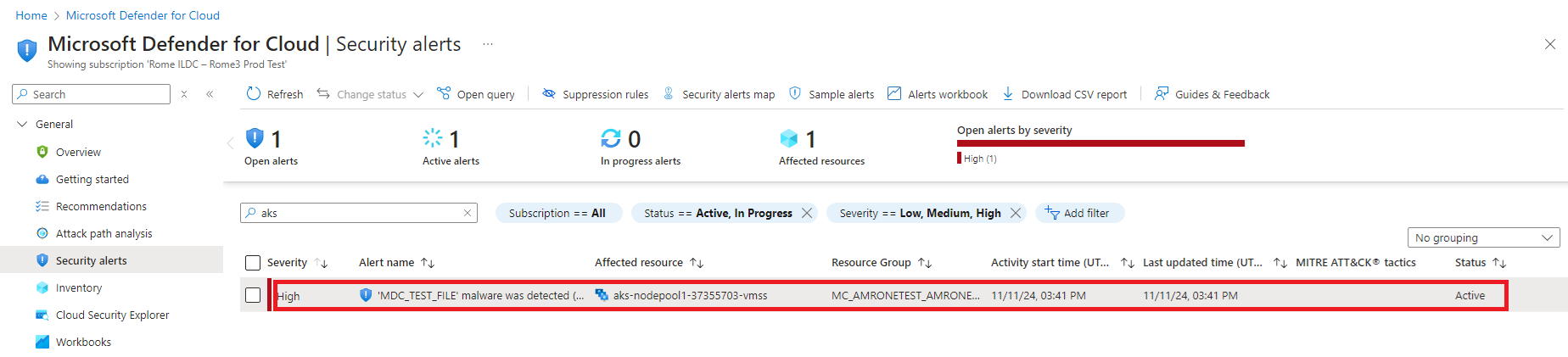The width and height of the screenshot is (1568, 357).
Task: Follow the Home breadcrumb link
Action: 31,15
